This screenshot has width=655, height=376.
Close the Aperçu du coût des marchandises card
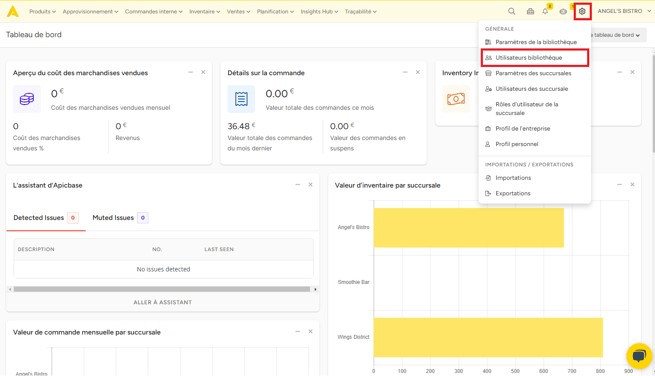coord(203,72)
